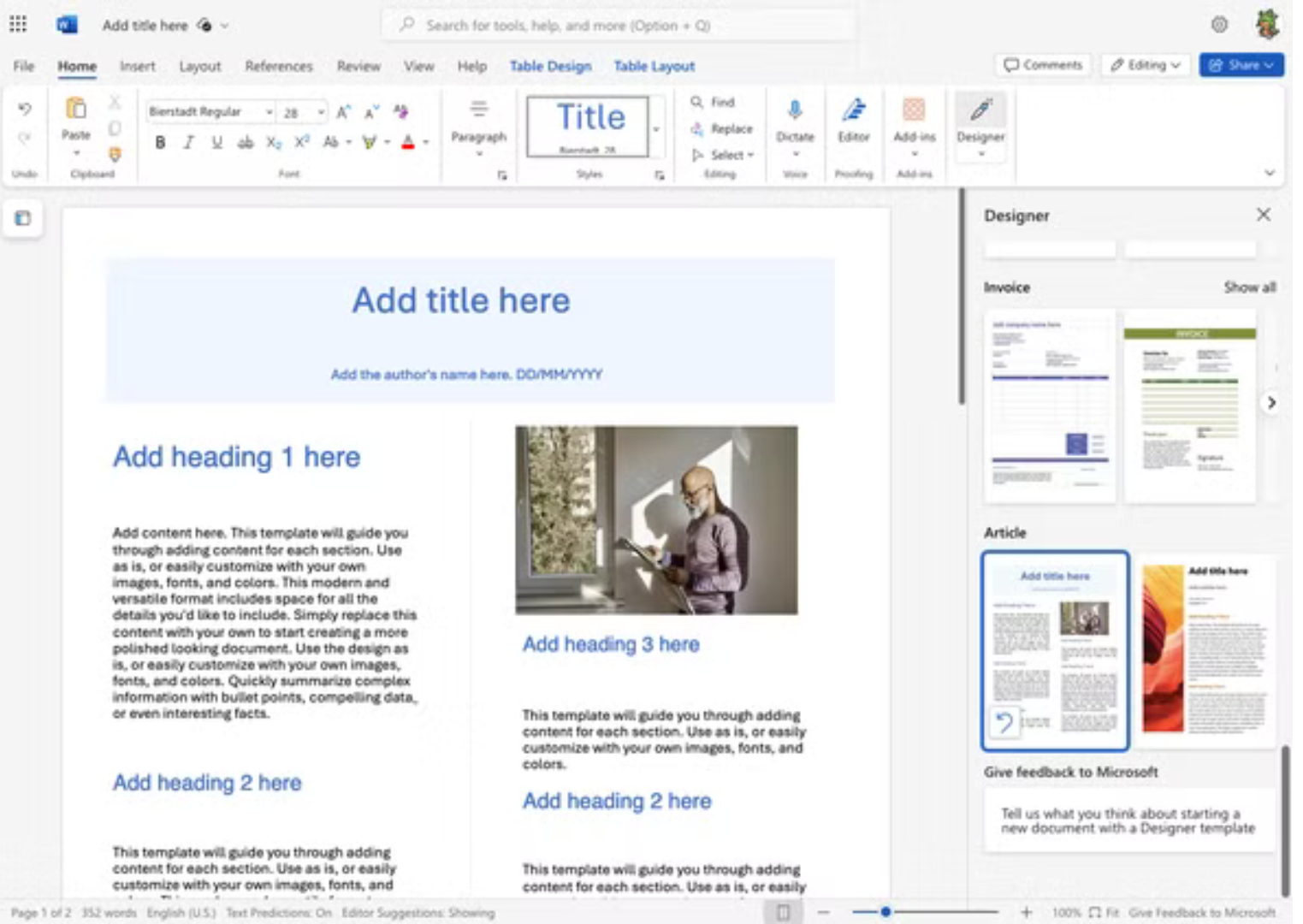
Task: Adjust the zoom slider
Action: (885, 913)
